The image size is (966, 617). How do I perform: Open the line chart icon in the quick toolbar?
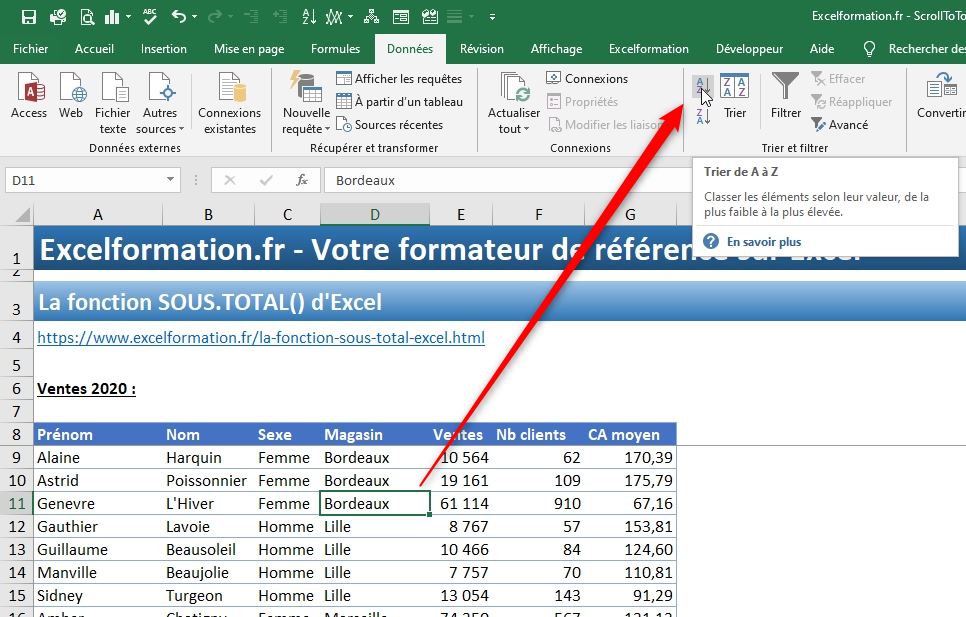click(333, 17)
